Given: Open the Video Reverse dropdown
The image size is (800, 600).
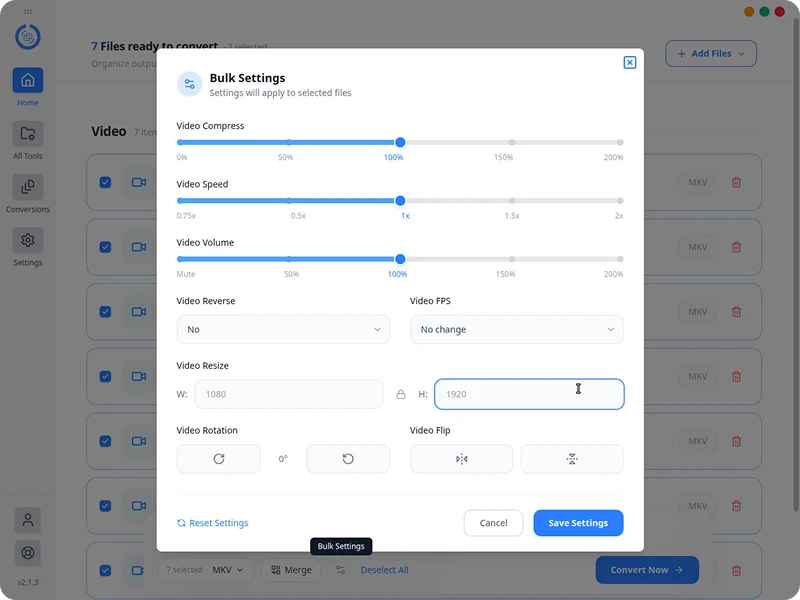Looking at the screenshot, I should point(283,330).
